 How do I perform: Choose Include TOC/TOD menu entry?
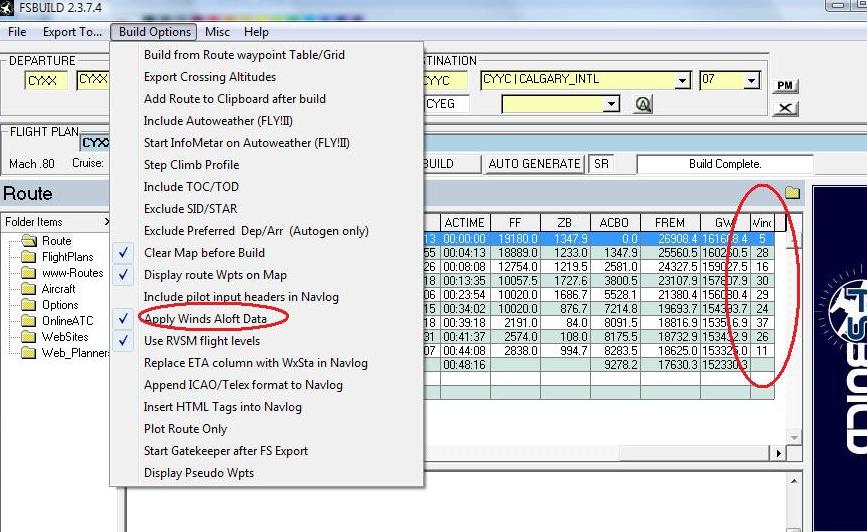[x=191, y=187]
